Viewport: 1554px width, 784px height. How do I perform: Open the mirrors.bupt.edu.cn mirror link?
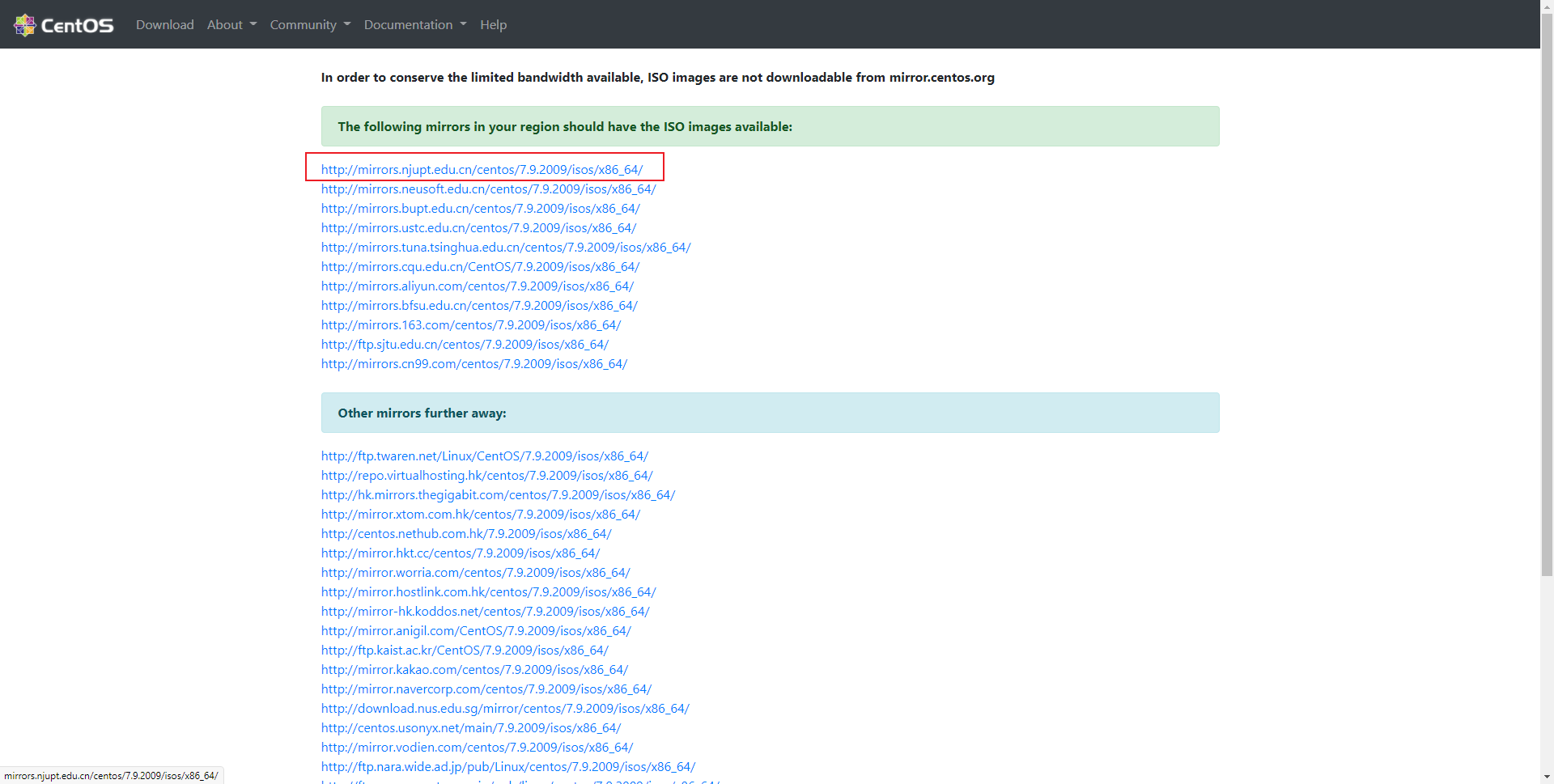tap(480, 209)
